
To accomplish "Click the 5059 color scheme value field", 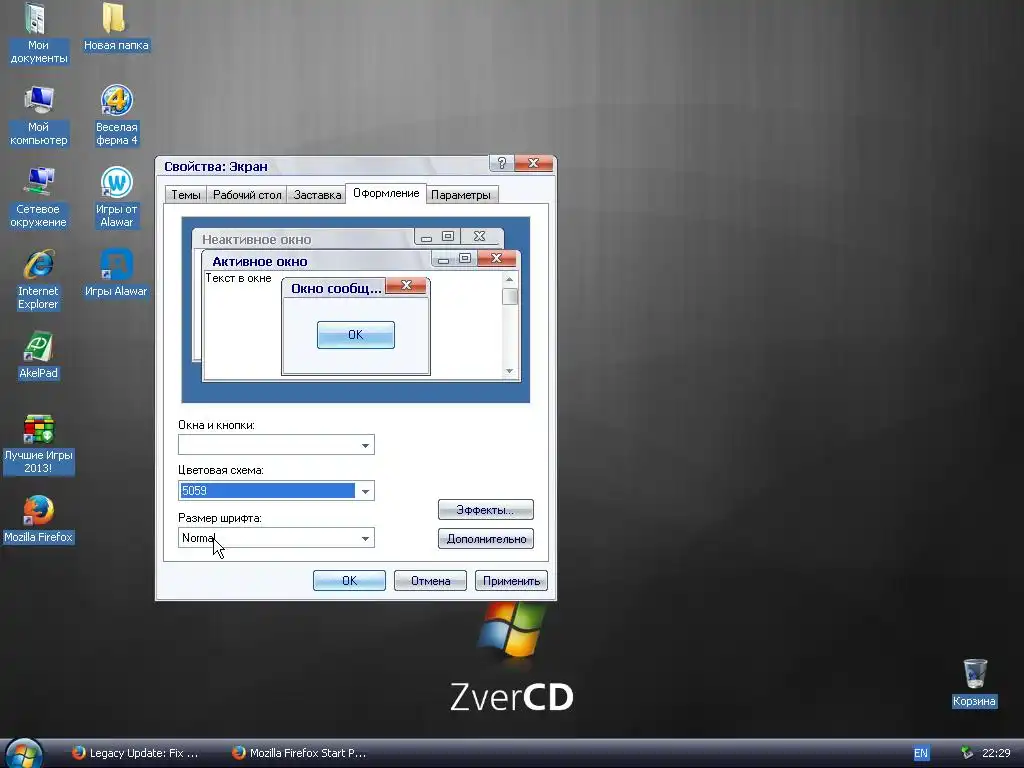I will 267,490.
